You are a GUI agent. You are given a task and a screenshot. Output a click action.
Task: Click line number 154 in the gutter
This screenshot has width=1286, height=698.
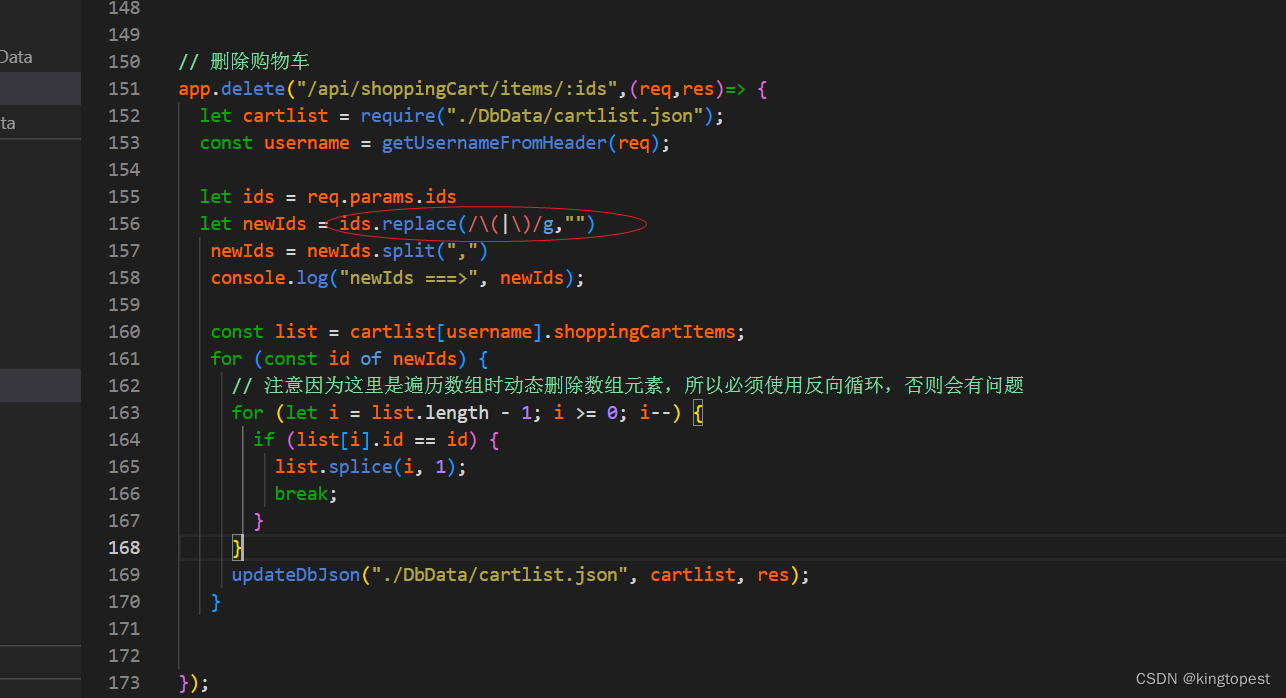tap(124, 170)
